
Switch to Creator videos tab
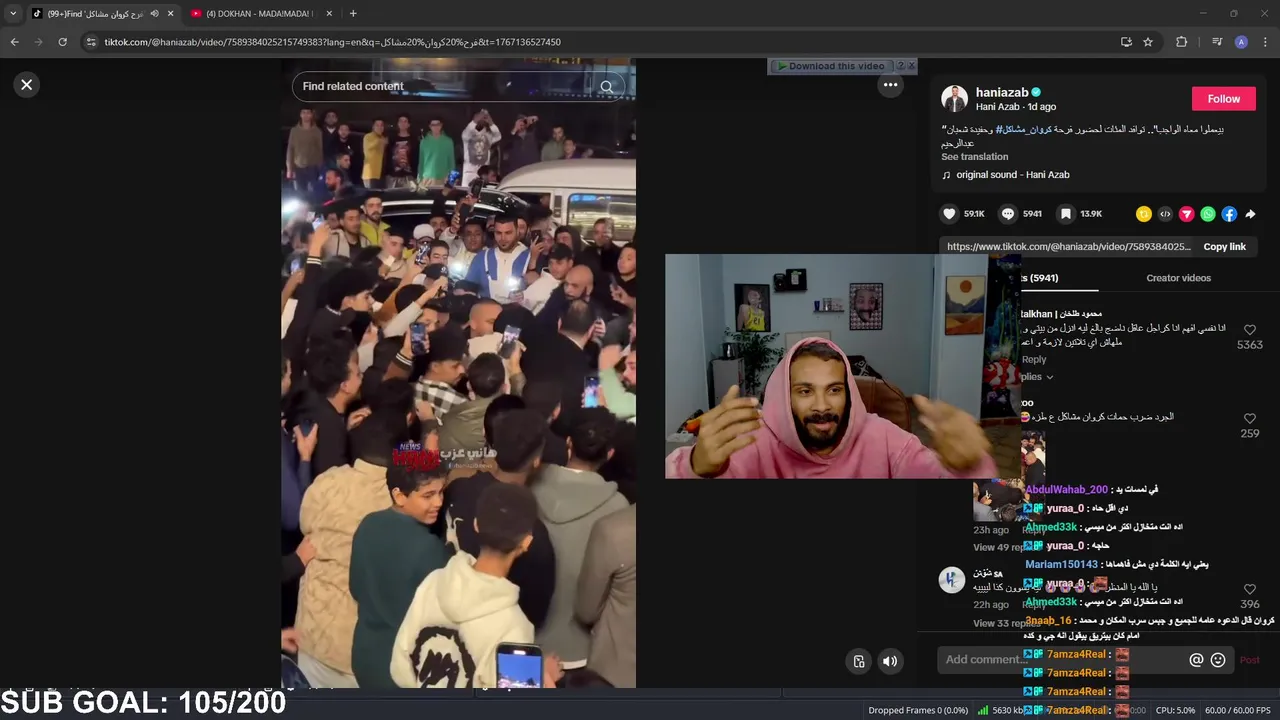tap(1178, 278)
